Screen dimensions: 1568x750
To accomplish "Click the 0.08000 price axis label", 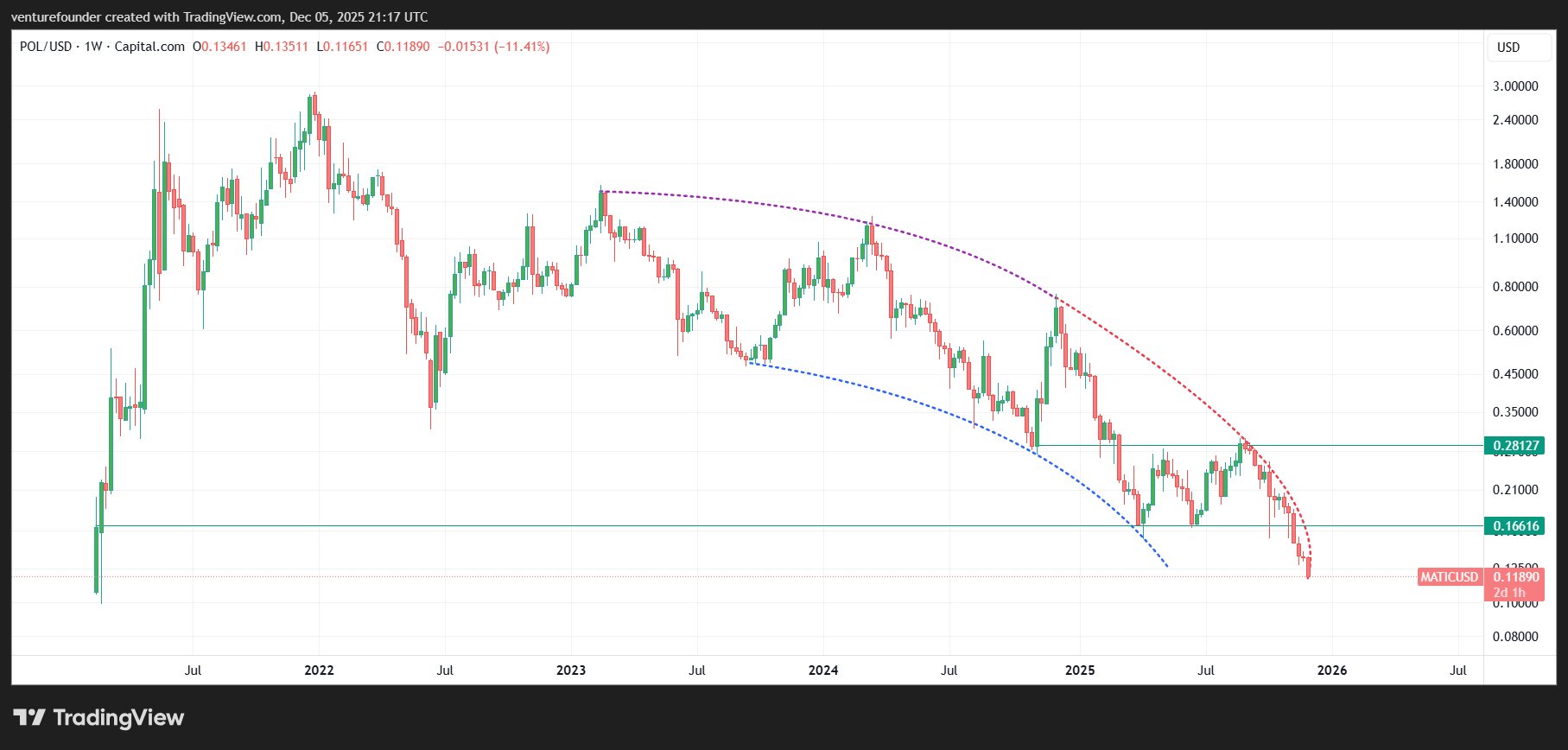I will point(1515,637).
